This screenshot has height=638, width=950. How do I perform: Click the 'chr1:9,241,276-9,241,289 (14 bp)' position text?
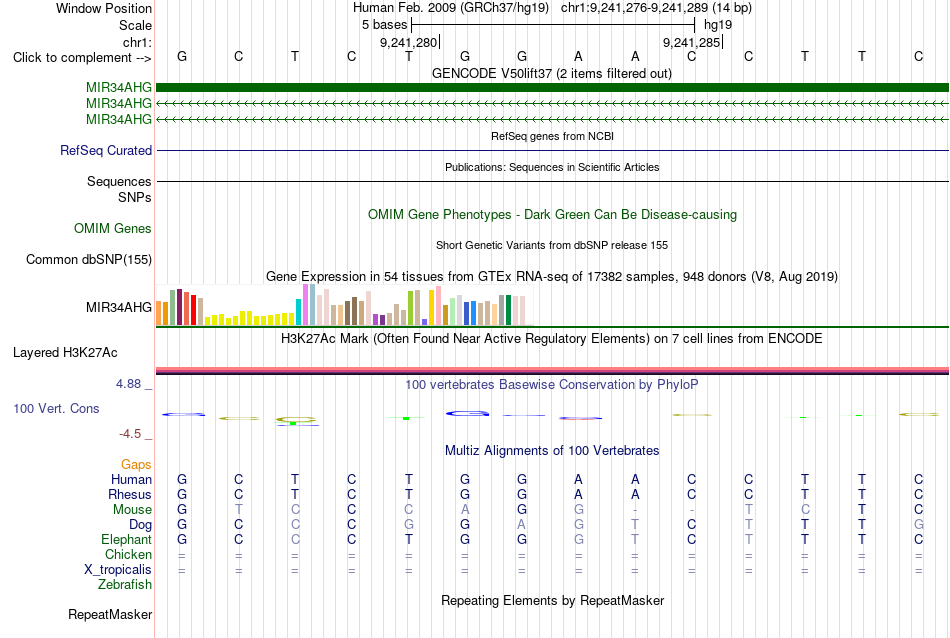click(656, 8)
